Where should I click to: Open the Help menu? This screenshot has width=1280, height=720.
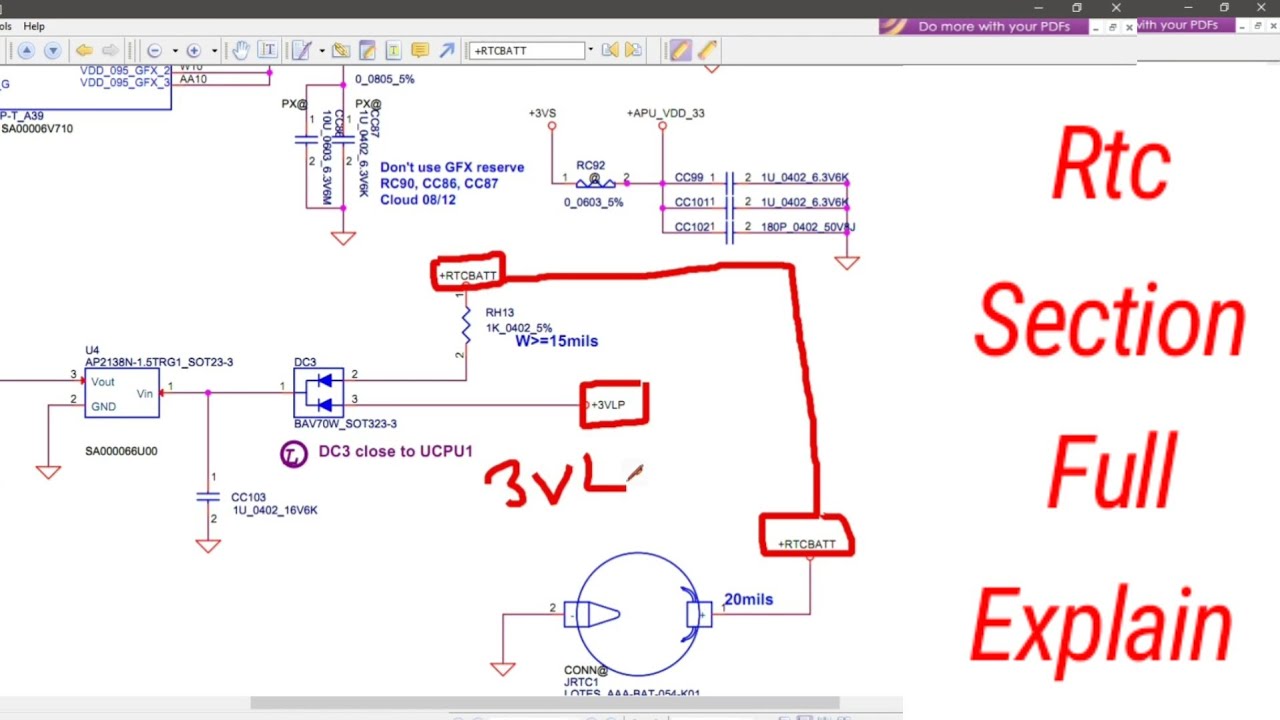coord(34,26)
